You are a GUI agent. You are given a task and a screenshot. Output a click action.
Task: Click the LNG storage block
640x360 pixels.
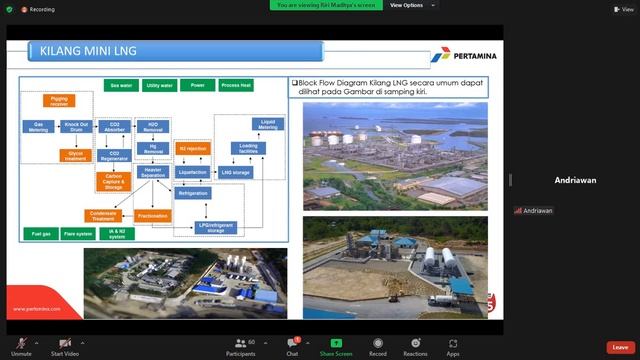coord(236,173)
